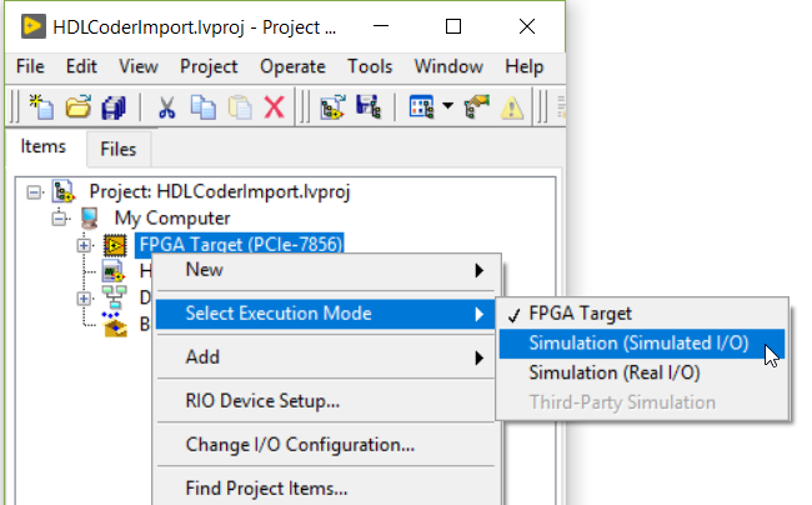The width and height of the screenshot is (812, 505).
Task: Click the Open Project folder icon
Action: point(78,107)
